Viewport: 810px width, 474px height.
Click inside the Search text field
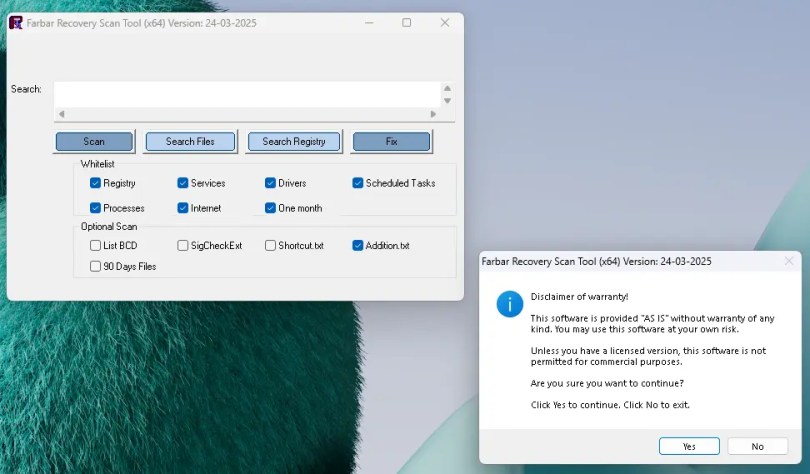point(247,94)
